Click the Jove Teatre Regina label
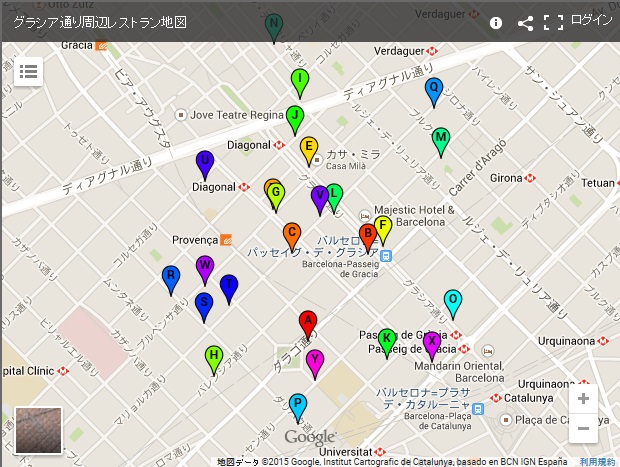The image size is (620, 467). click(x=237, y=115)
